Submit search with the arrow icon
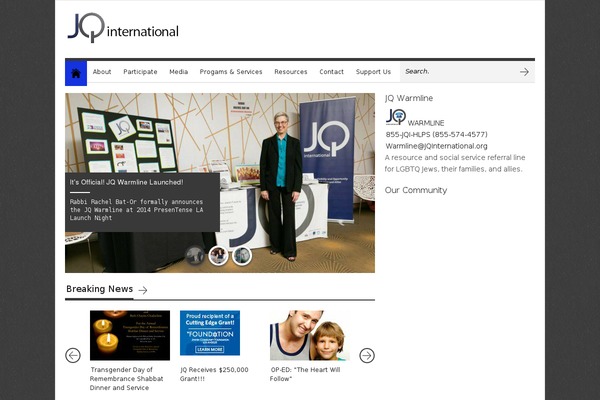Image resolution: width=600 pixels, height=400 pixels. click(524, 72)
